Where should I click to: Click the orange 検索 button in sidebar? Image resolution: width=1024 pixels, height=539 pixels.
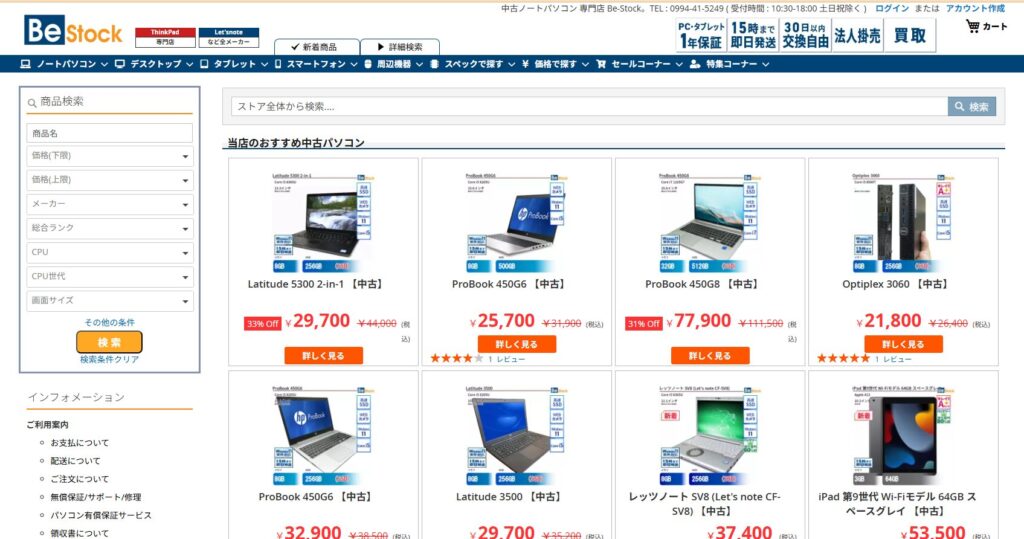click(x=109, y=342)
